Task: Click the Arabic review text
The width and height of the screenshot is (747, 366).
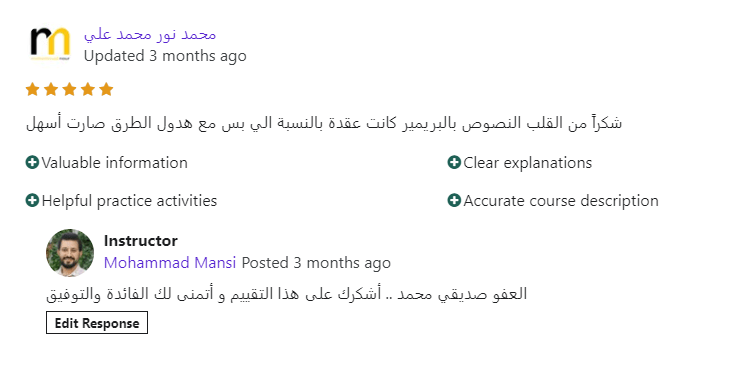Action: 324,123
